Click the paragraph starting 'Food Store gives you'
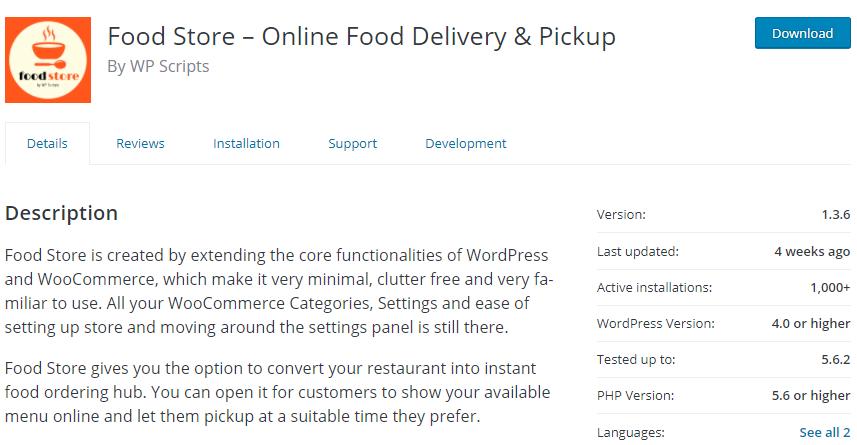Image resolution: width=857 pixels, height=445 pixels. pyautogui.click(x=278, y=392)
